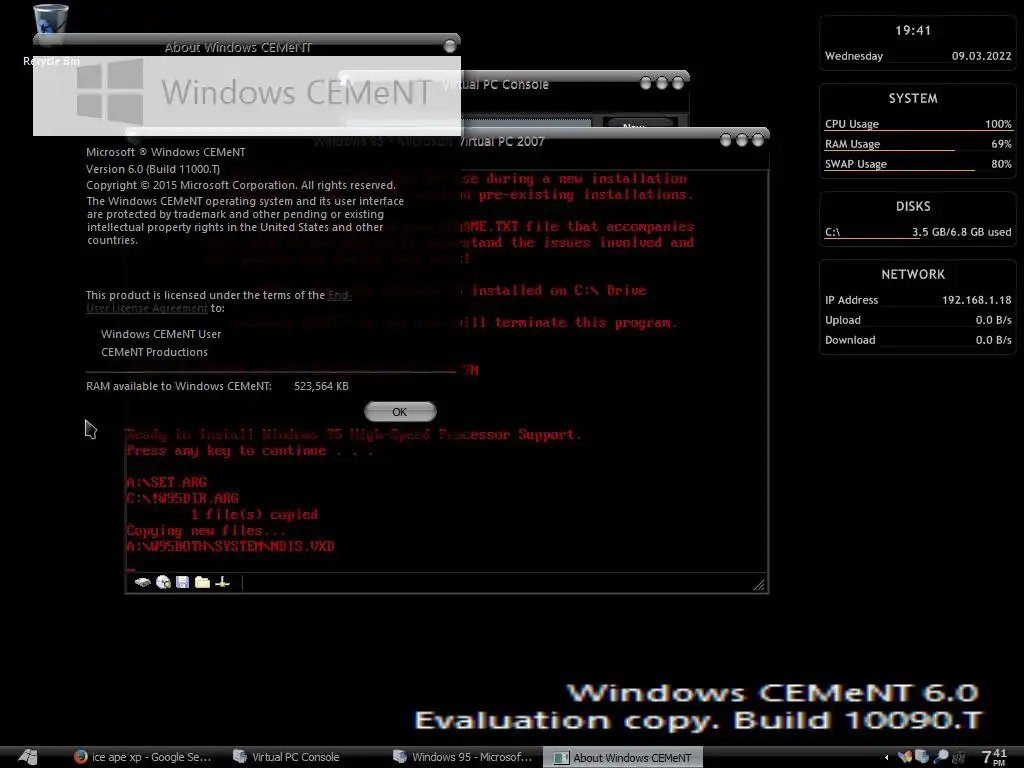Click the date 09.03.2022 in gadget
1024x768 pixels.
(x=981, y=56)
